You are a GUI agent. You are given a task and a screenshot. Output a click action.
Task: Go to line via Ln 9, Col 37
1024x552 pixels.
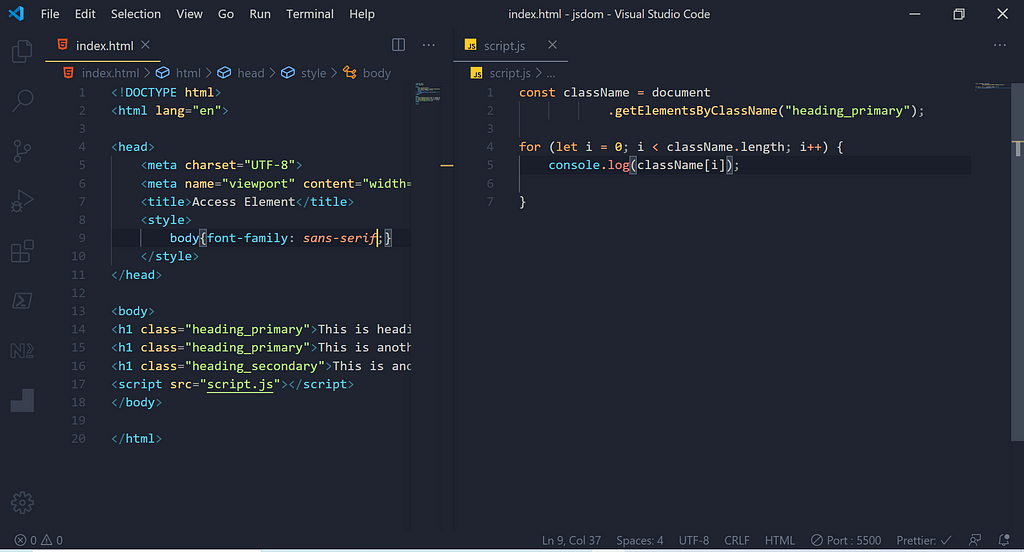click(571, 540)
